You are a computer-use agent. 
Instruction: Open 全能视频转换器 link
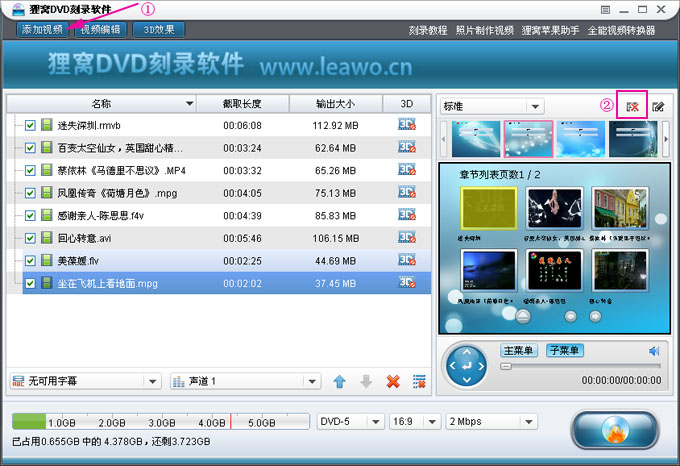(x=621, y=30)
